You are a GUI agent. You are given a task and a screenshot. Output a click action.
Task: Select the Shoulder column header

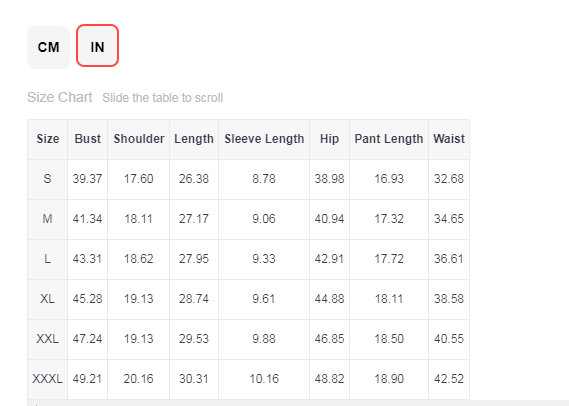click(x=139, y=139)
